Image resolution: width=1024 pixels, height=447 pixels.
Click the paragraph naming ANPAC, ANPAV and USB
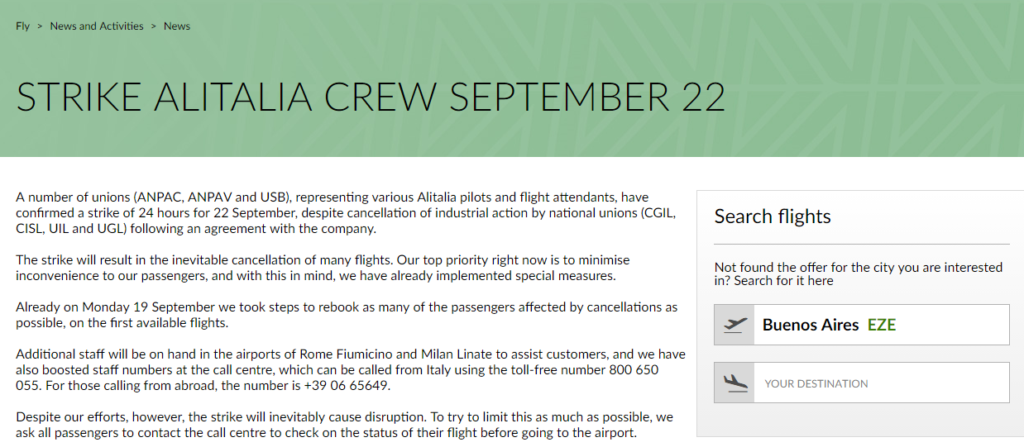[x=346, y=213]
